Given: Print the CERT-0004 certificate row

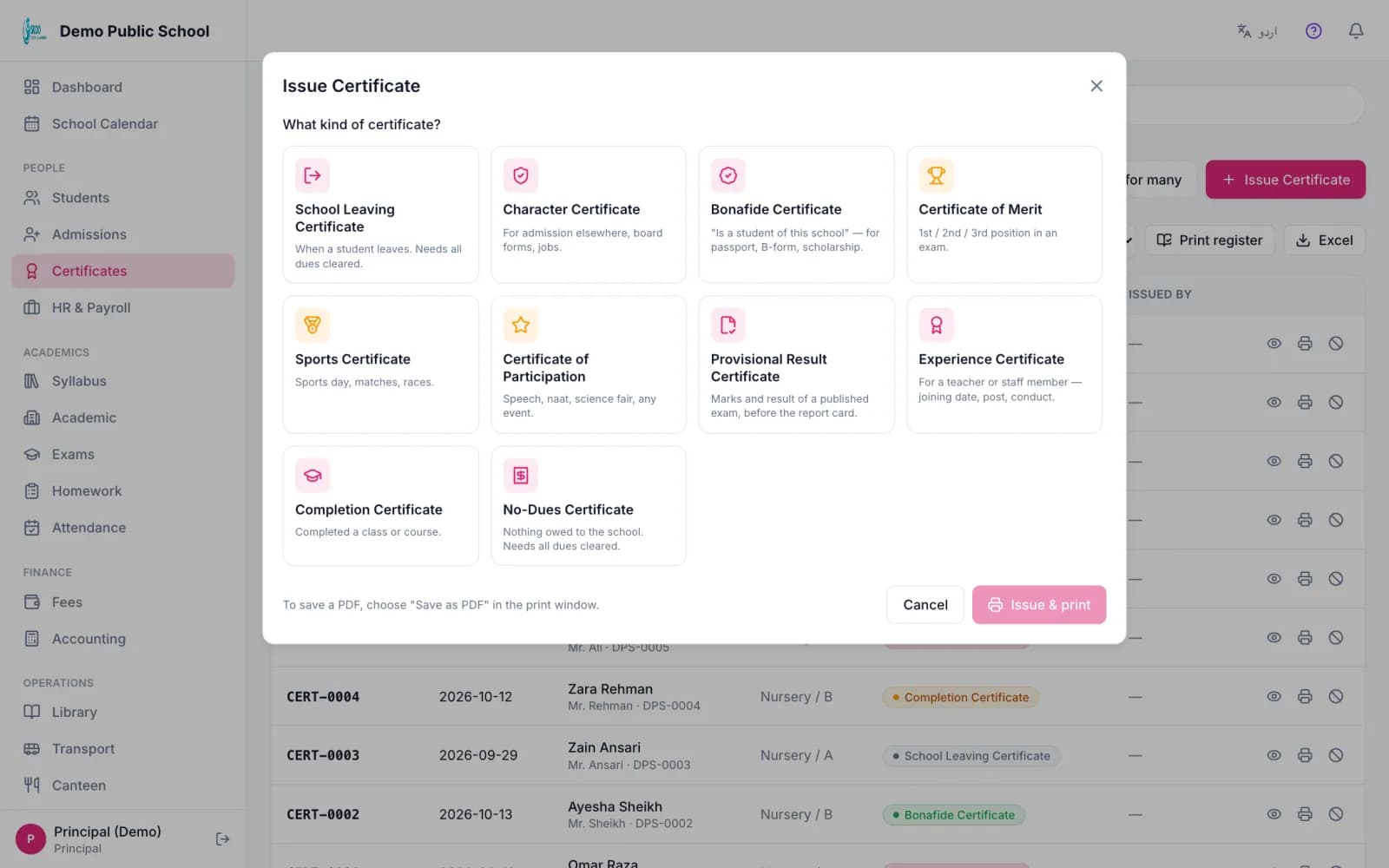Looking at the screenshot, I should [1305, 696].
